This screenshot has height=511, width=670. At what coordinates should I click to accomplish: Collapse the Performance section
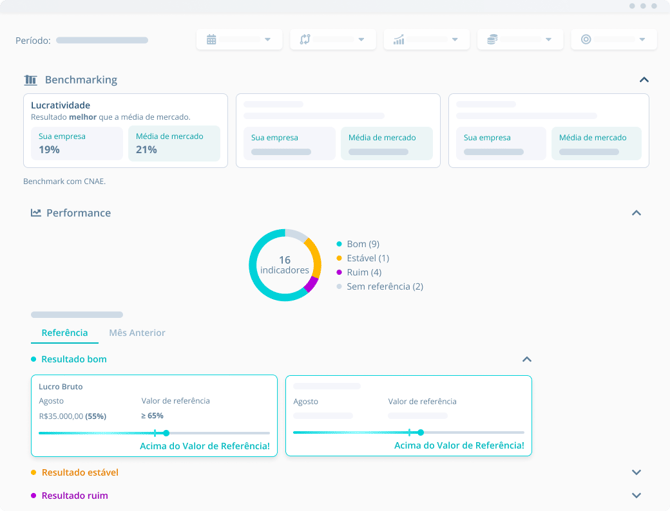click(636, 213)
